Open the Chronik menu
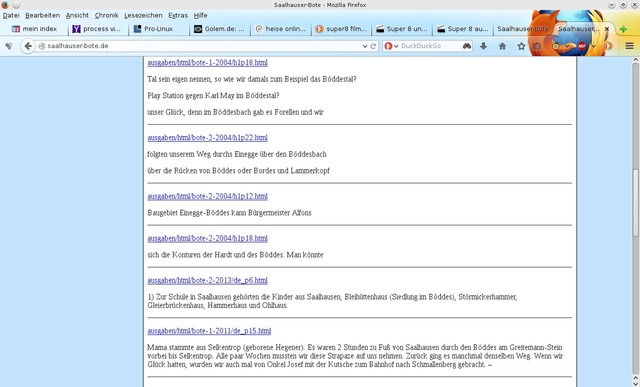Viewport: 640px width, 387px height. [107, 15]
